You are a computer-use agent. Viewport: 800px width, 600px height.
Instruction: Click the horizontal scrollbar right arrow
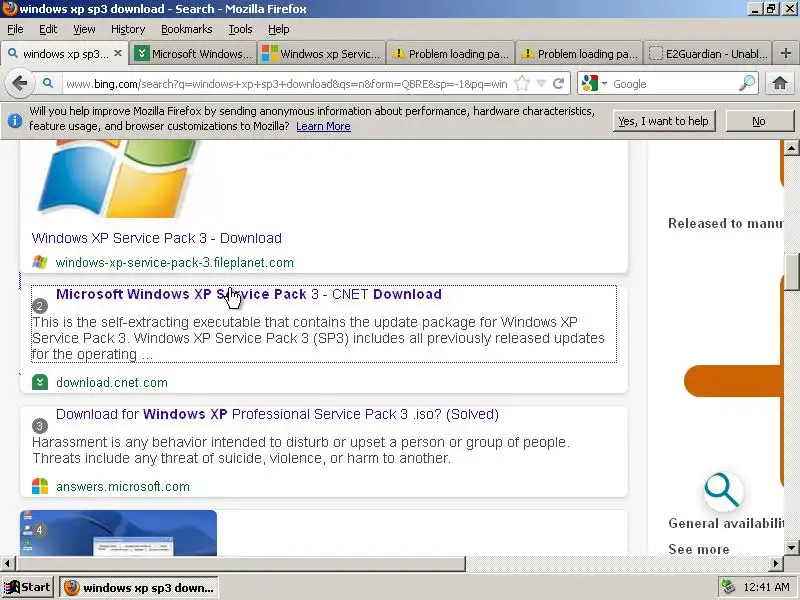(x=776, y=564)
